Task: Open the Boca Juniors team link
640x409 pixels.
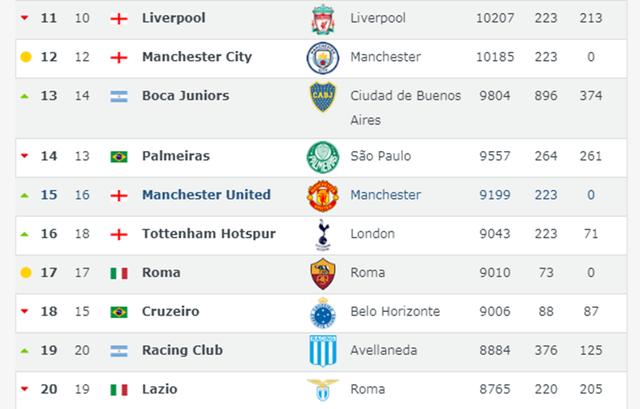Action: [185, 96]
